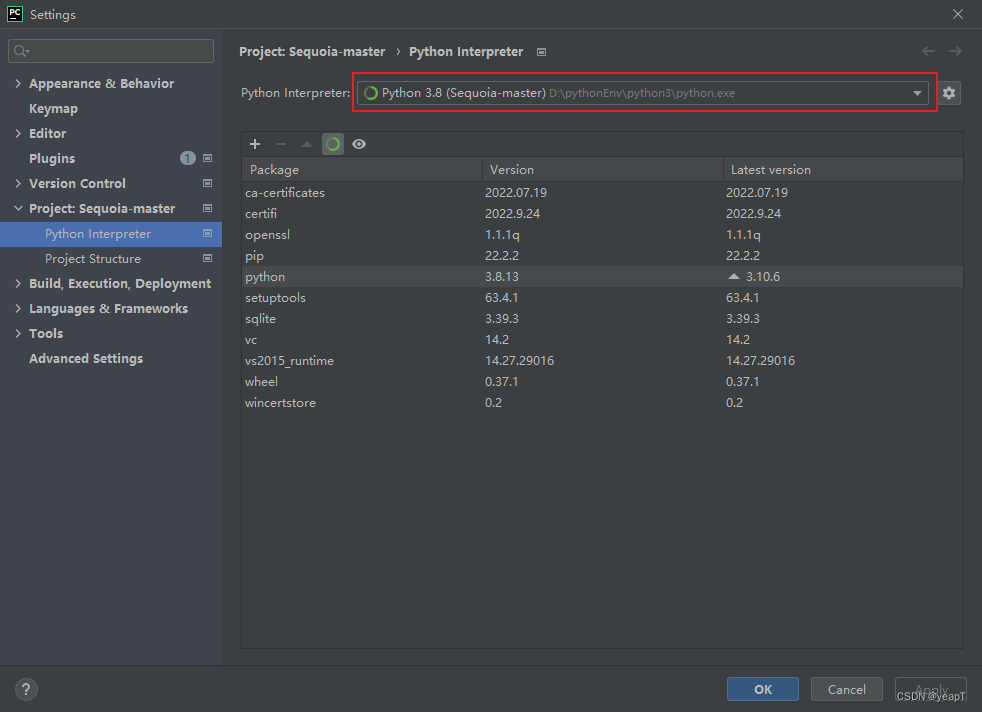
Task: Open the interpreter gear settings icon
Action: tap(949, 93)
